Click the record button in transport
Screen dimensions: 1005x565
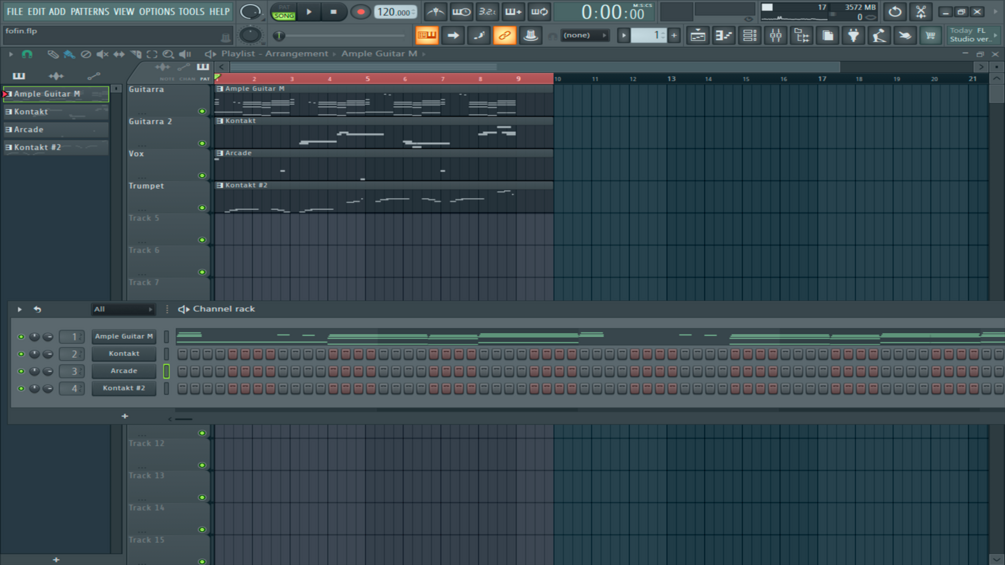(360, 12)
